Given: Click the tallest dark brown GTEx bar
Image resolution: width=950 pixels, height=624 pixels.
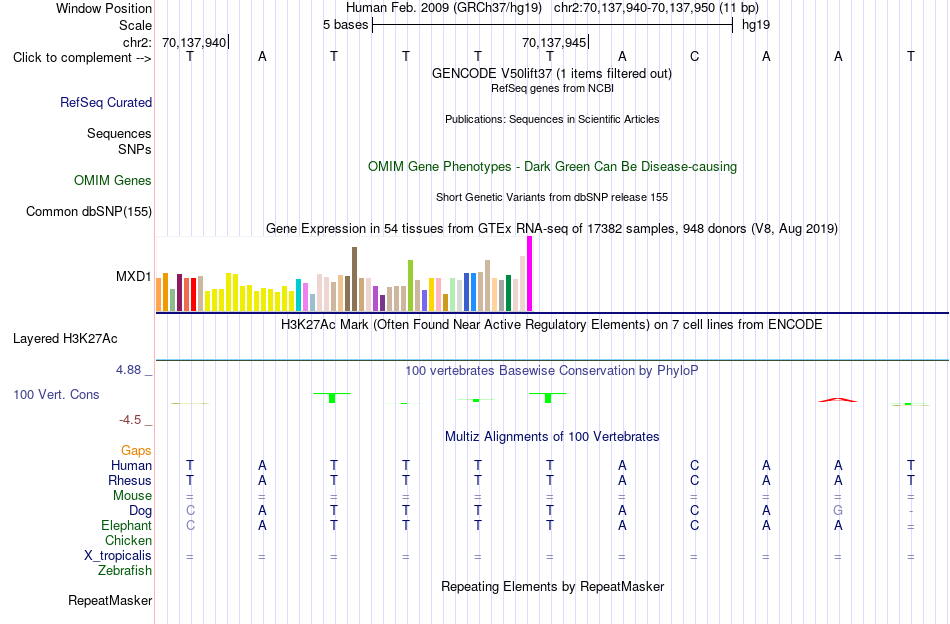Looking at the screenshot, I should (x=354, y=279).
